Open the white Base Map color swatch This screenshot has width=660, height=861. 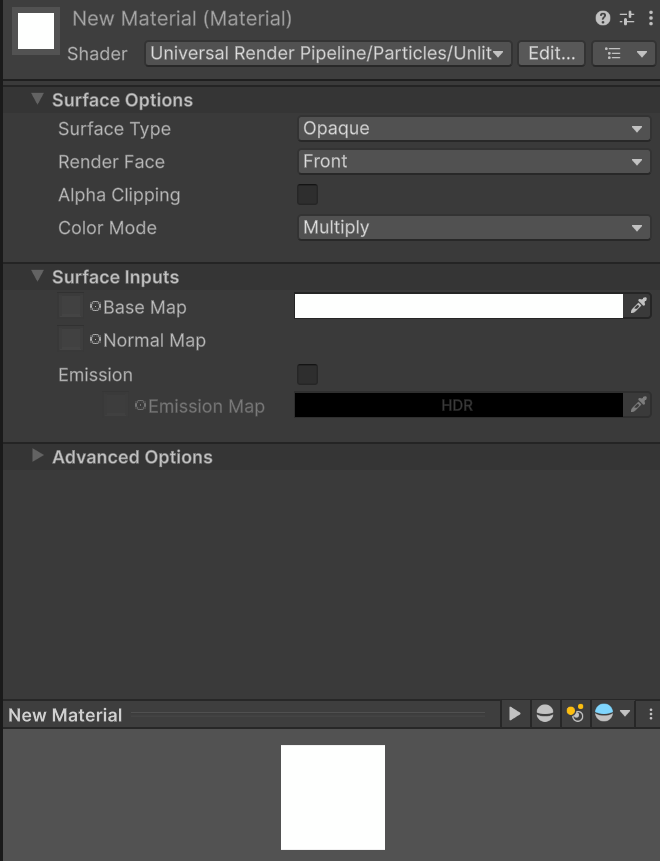(458, 306)
